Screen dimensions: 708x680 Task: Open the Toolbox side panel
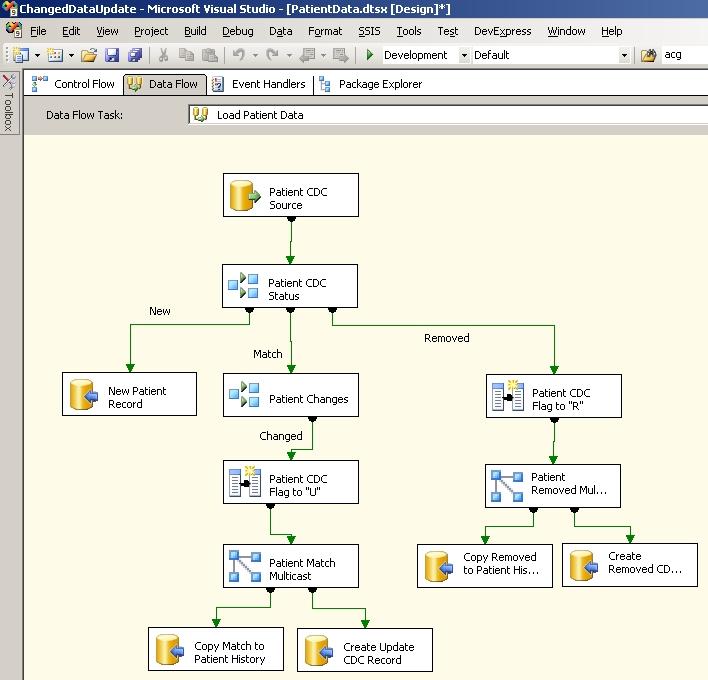9,105
